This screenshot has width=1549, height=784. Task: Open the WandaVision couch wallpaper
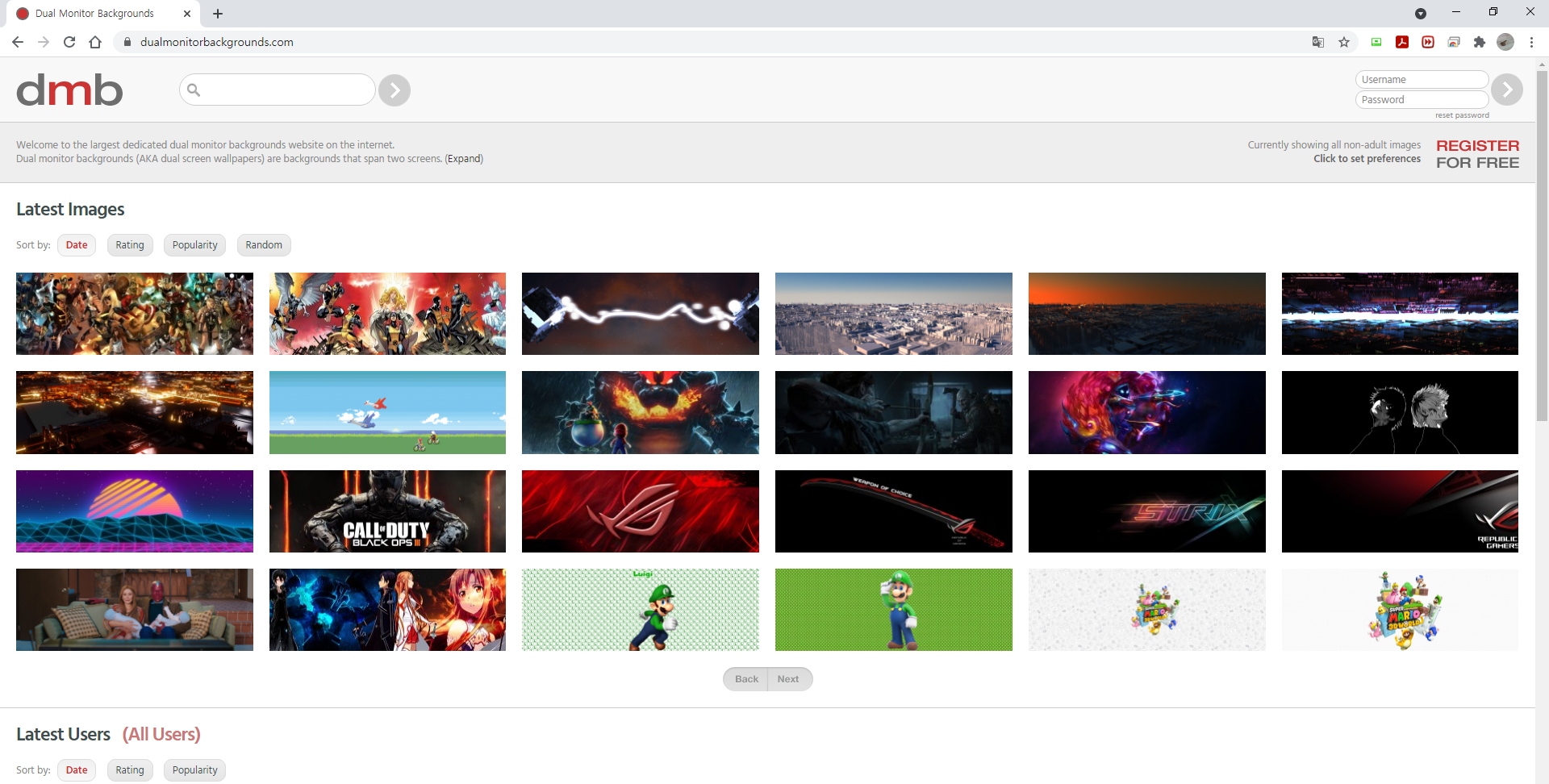point(135,610)
